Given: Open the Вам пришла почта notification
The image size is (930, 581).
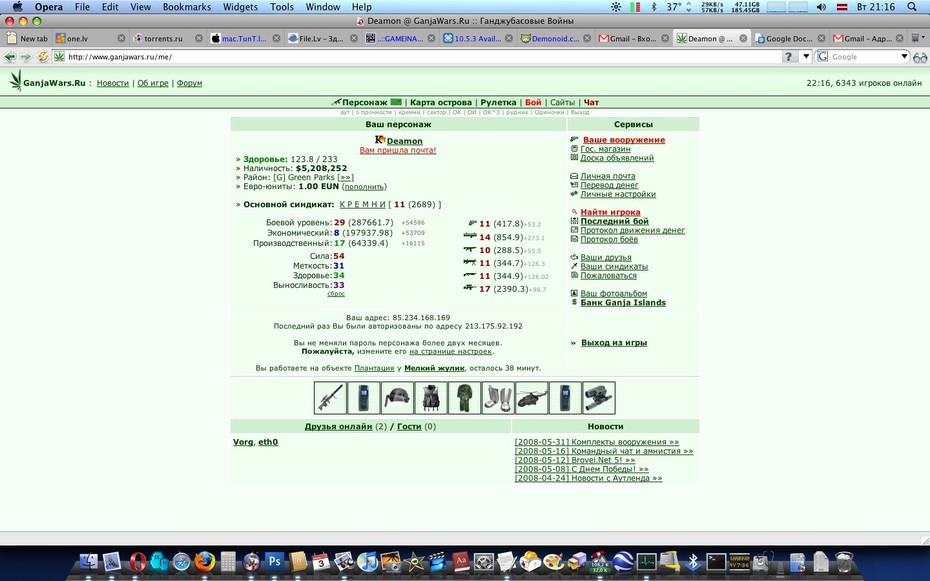Looking at the screenshot, I should click(397, 151).
